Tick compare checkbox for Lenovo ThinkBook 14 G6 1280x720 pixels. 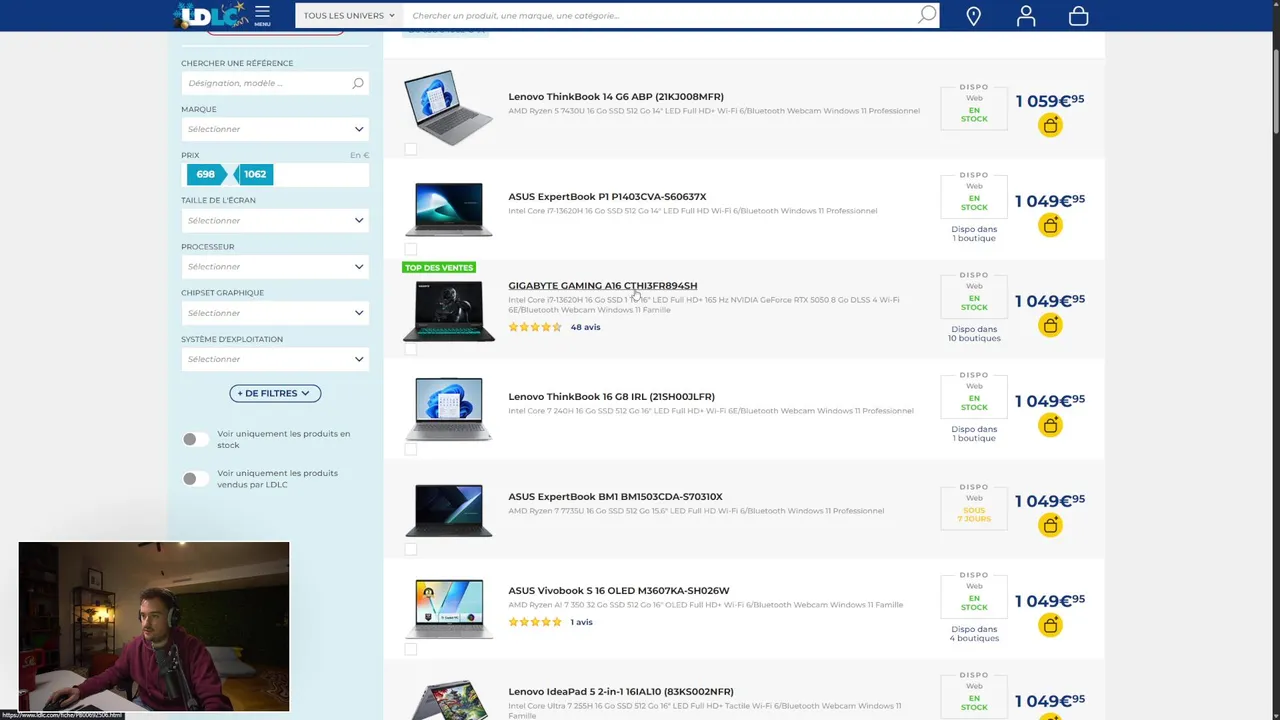[x=410, y=149]
